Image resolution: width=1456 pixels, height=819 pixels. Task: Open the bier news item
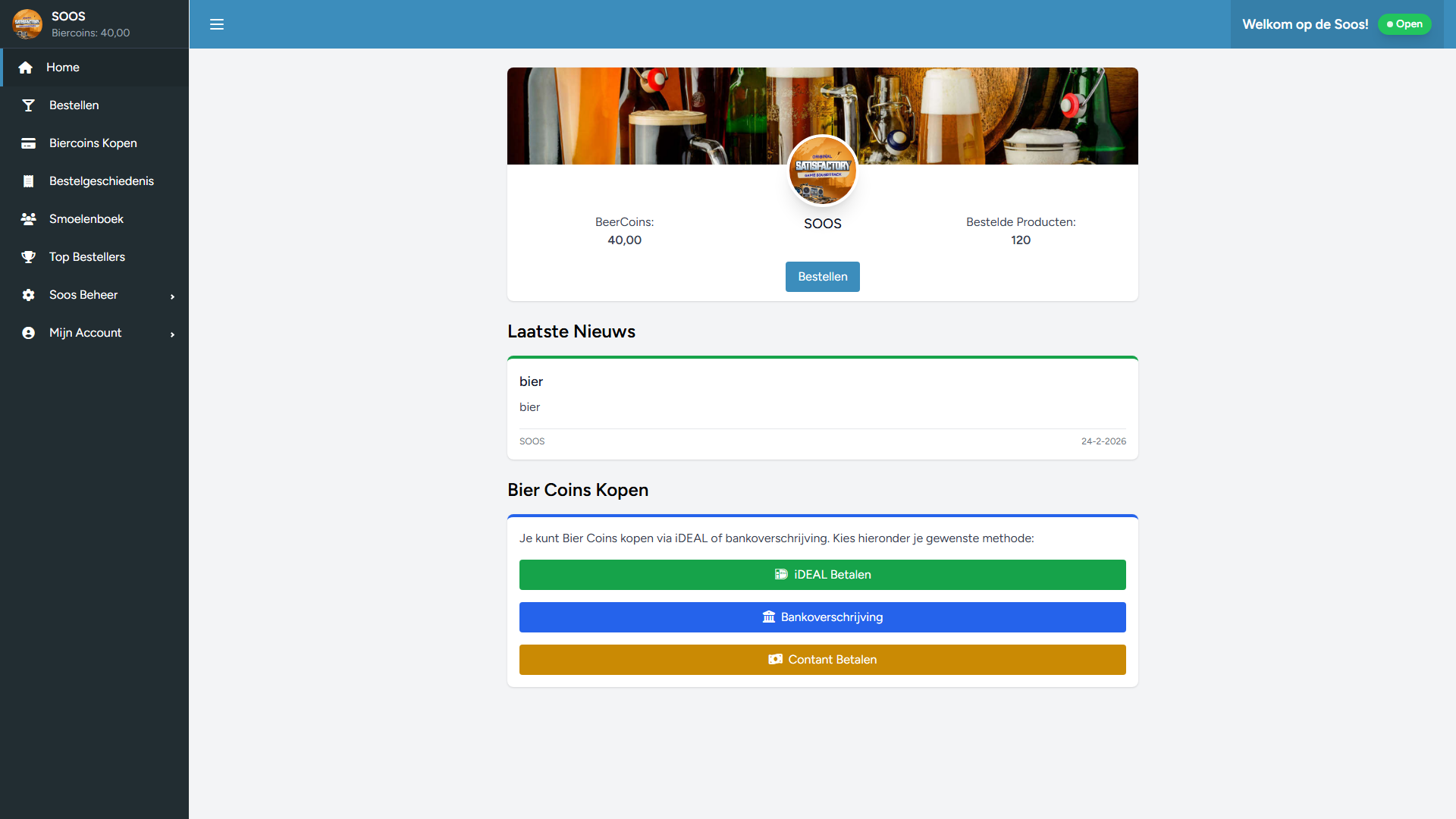pyautogui.click(x=531, y=381)
